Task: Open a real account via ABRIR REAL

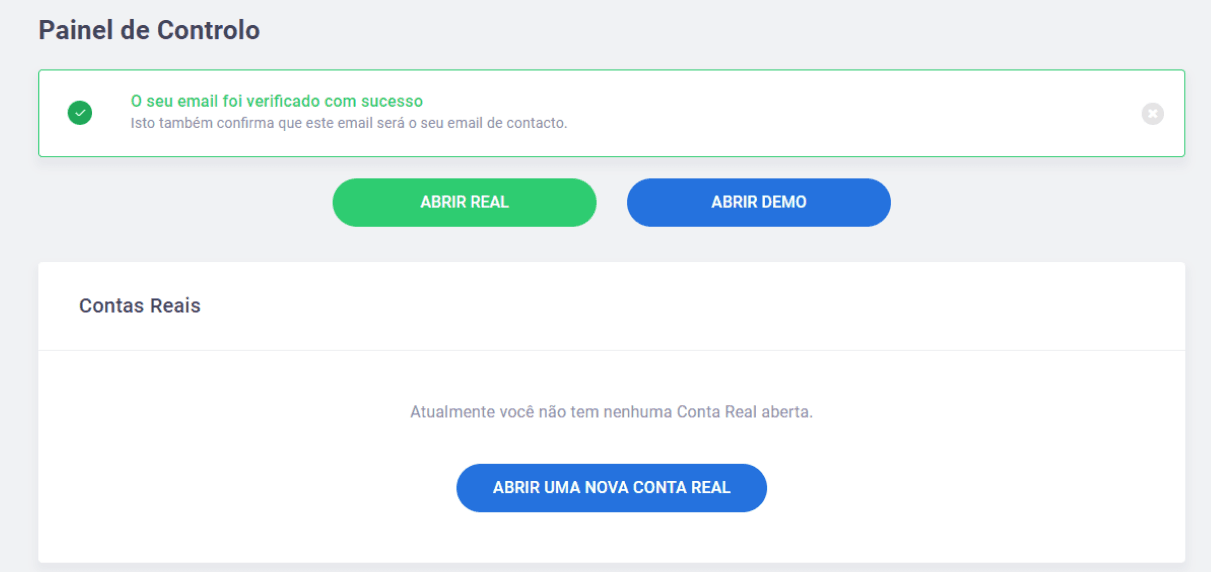Action: coord(464,202)
